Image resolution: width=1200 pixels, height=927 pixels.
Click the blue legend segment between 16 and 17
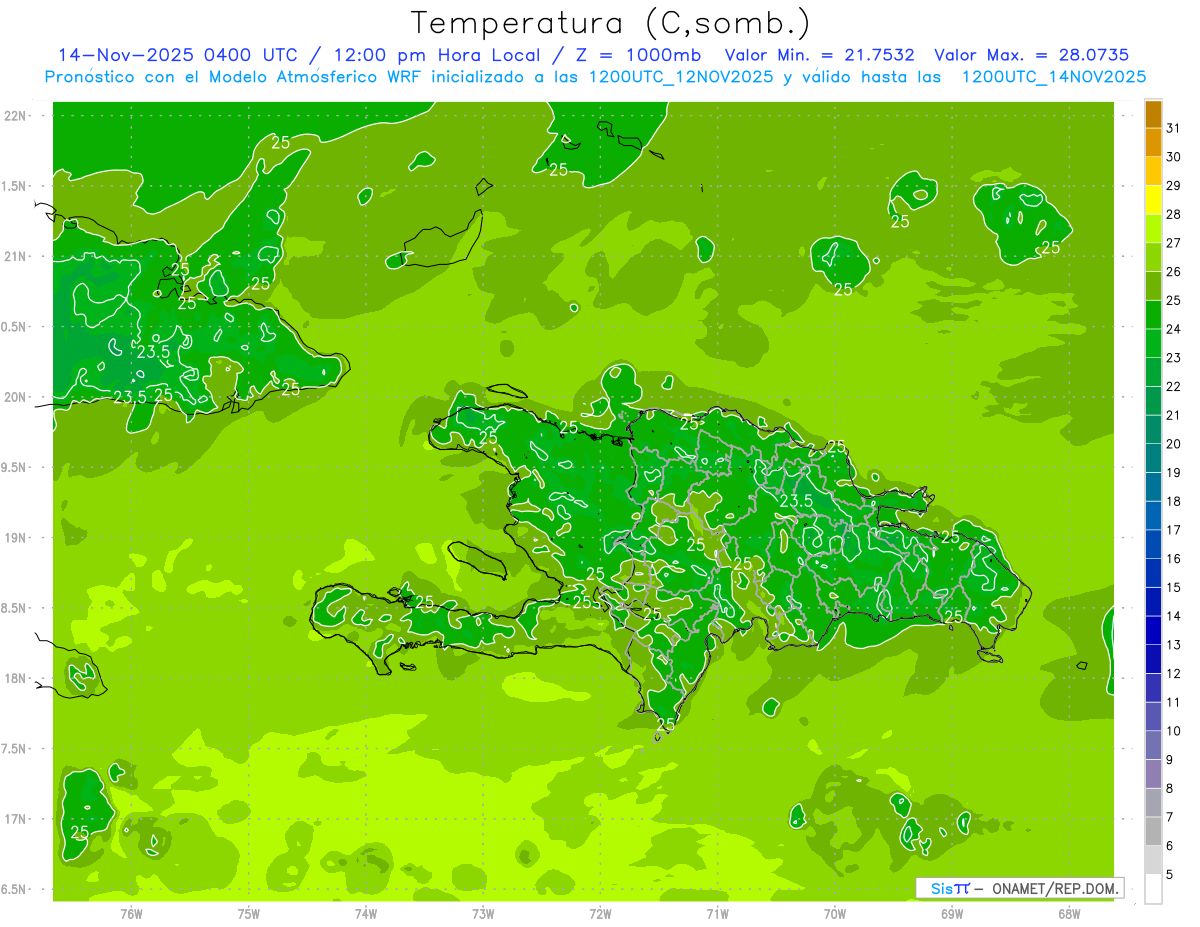pyautogui.click(x=1153, y=545)
